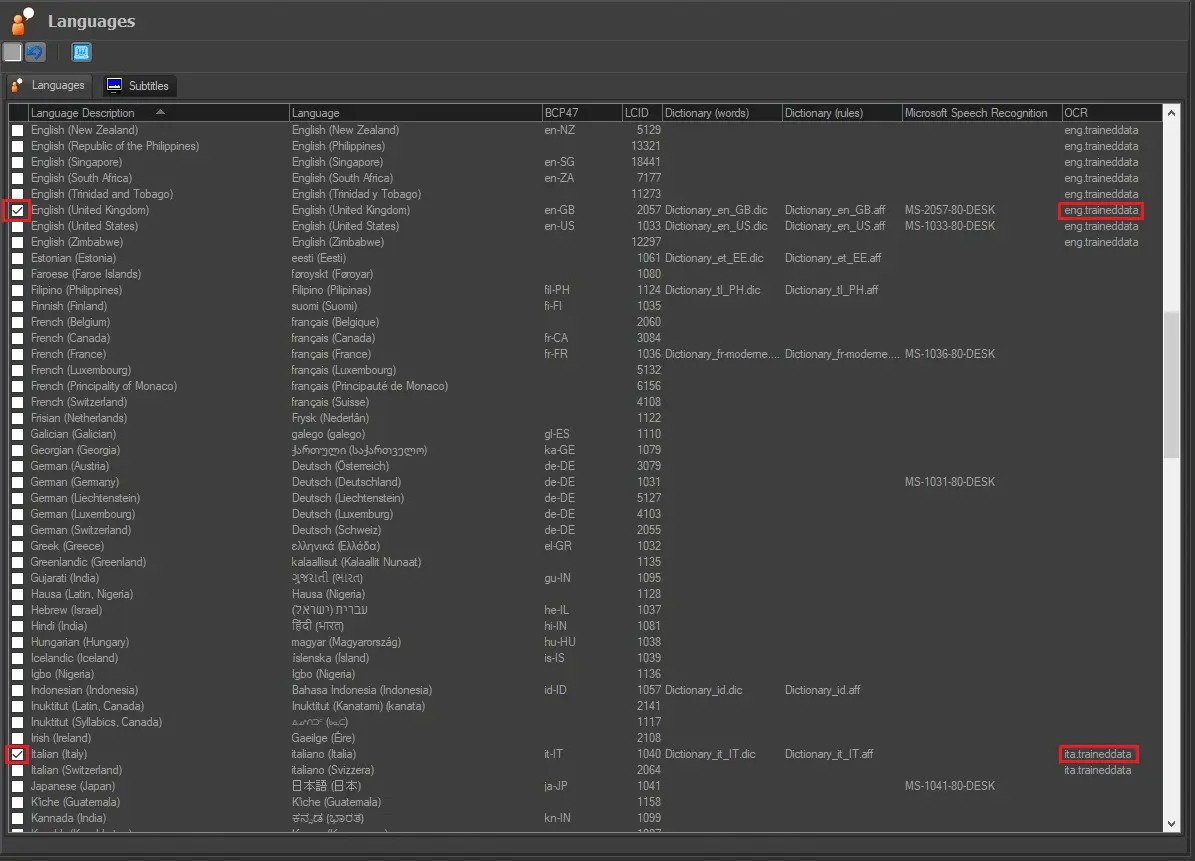Check the Japanese (Japan) checkbox
Viewport: 1195px width, 861px height.
click(18, 786)
